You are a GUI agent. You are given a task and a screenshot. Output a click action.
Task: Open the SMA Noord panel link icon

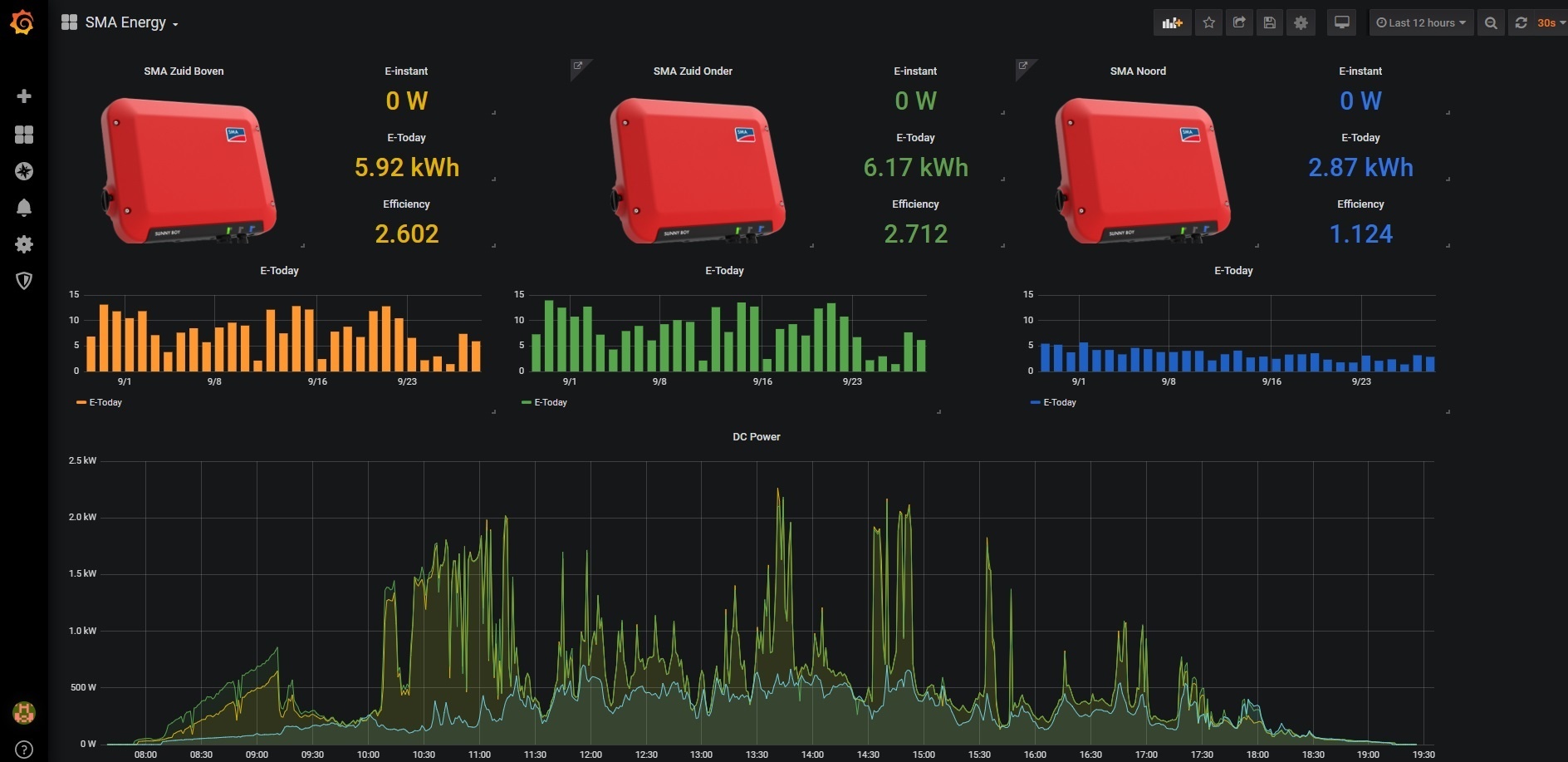[1023, 66]
